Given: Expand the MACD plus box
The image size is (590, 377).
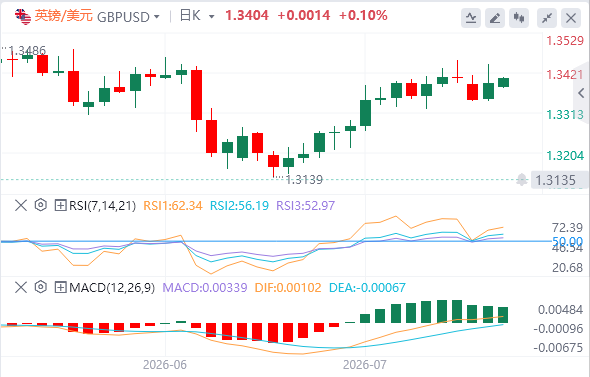Looking at the screenshot, I should [x=60, y=287].
